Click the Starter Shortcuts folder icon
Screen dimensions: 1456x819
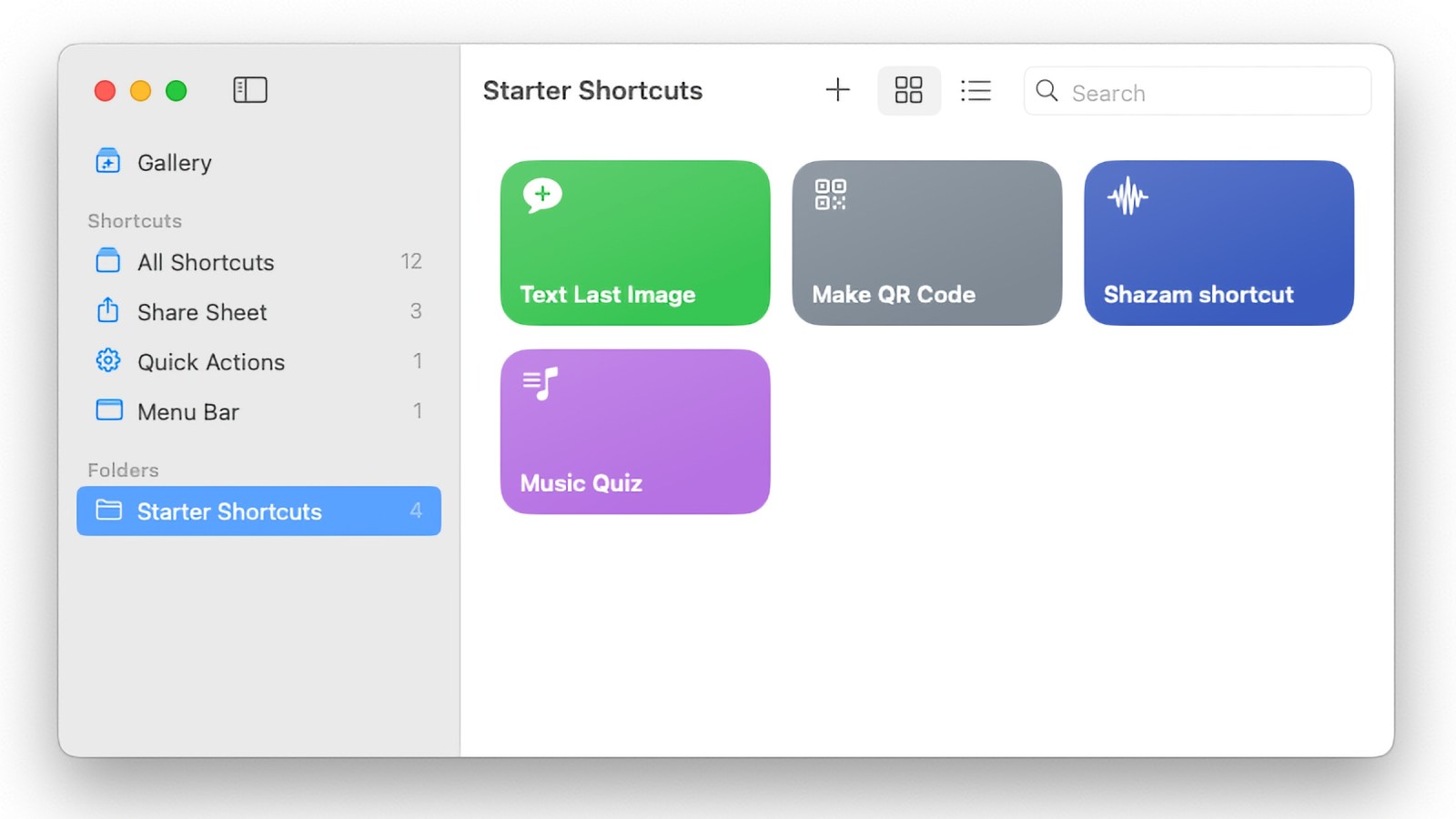pos(109,510)
